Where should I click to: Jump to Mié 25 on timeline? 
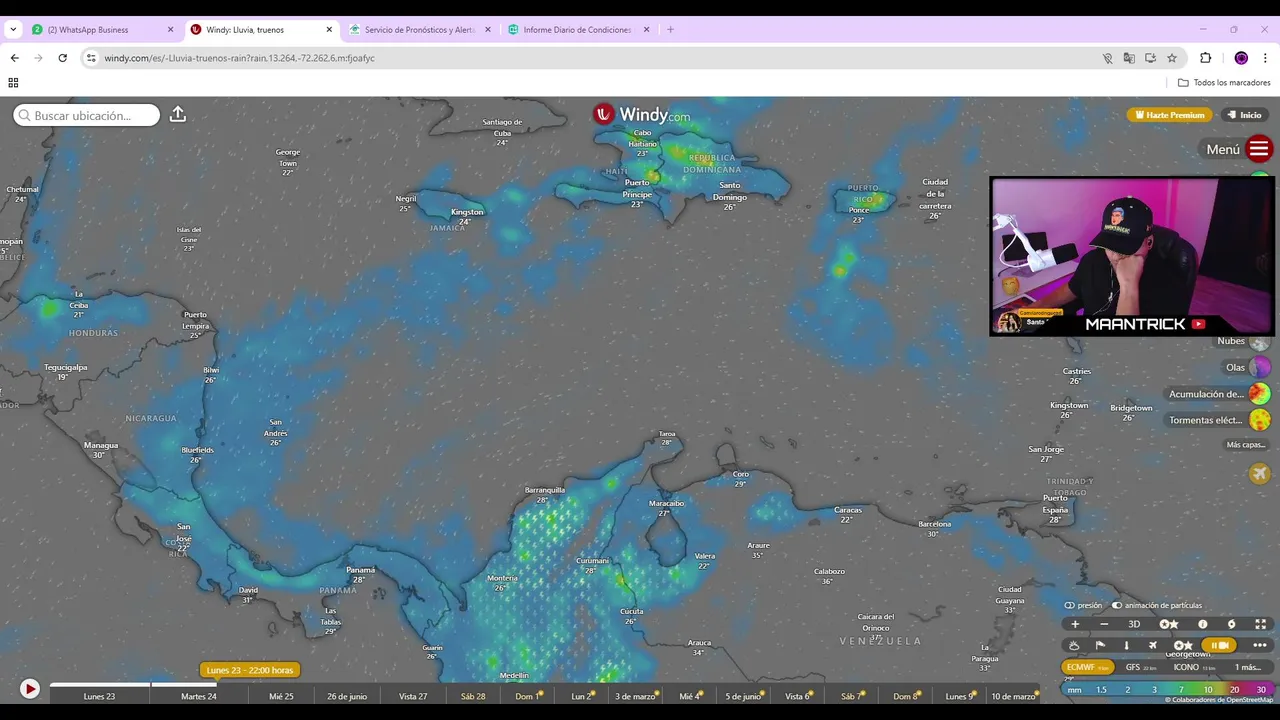[x=281, y=696]
